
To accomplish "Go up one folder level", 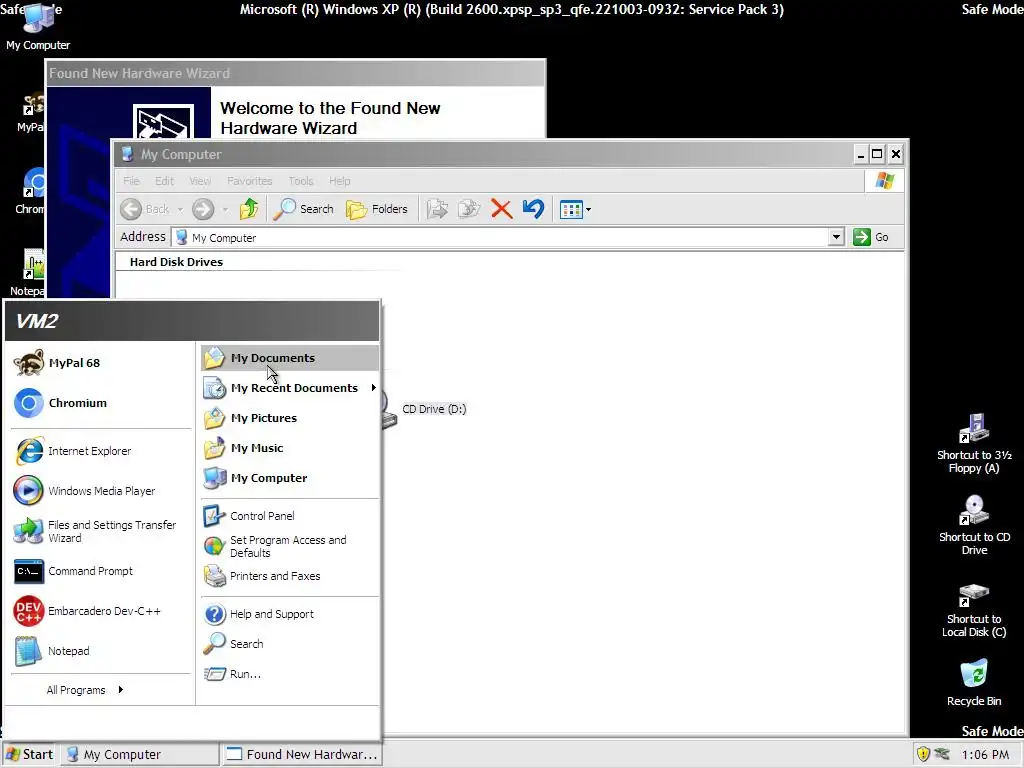I will (249, 209).
